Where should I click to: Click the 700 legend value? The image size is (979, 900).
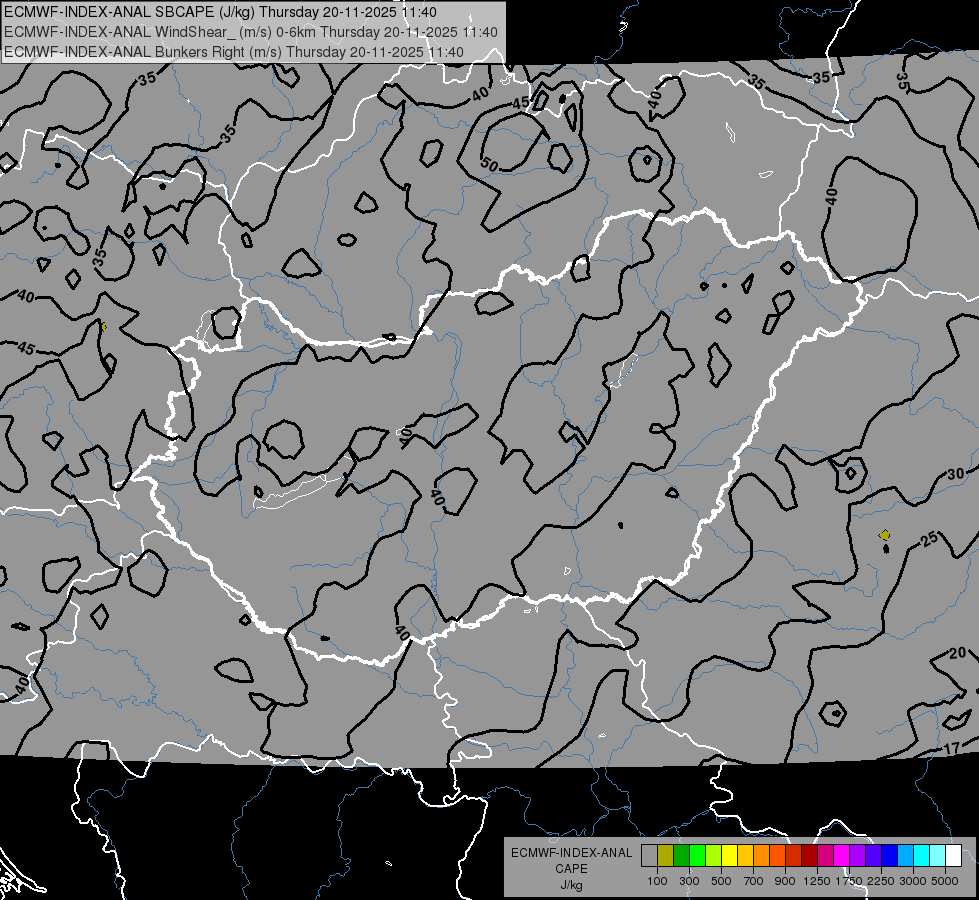point(754,881)
